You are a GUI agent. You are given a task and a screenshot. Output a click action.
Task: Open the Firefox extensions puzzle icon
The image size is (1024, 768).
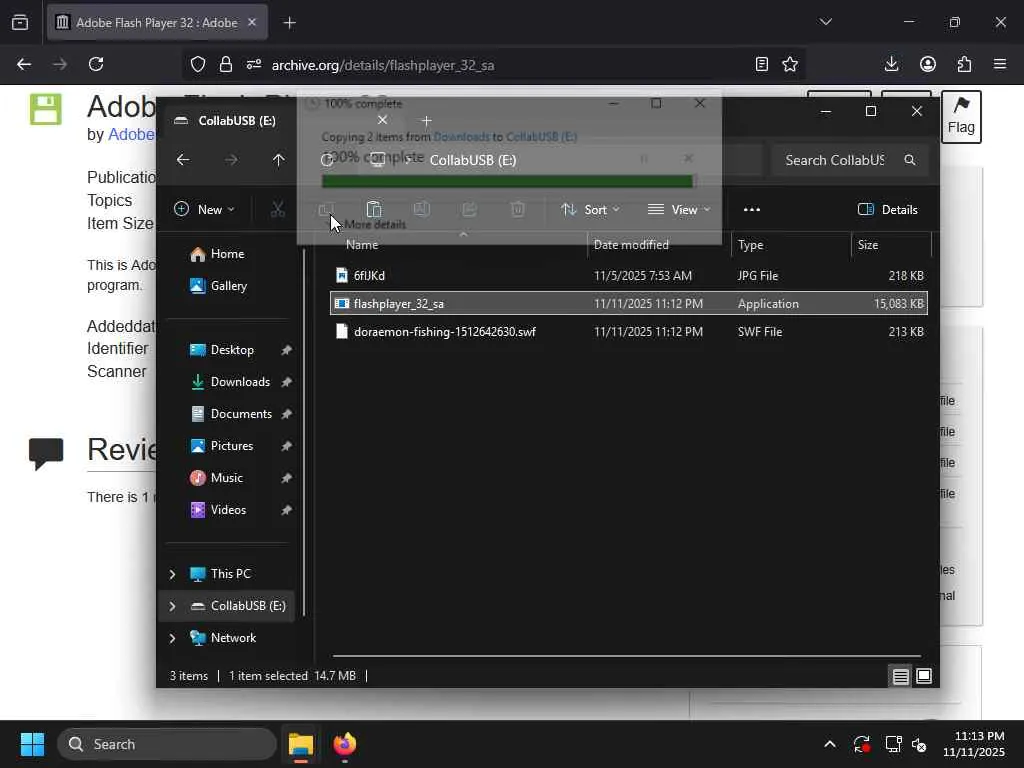pos(964,64)
